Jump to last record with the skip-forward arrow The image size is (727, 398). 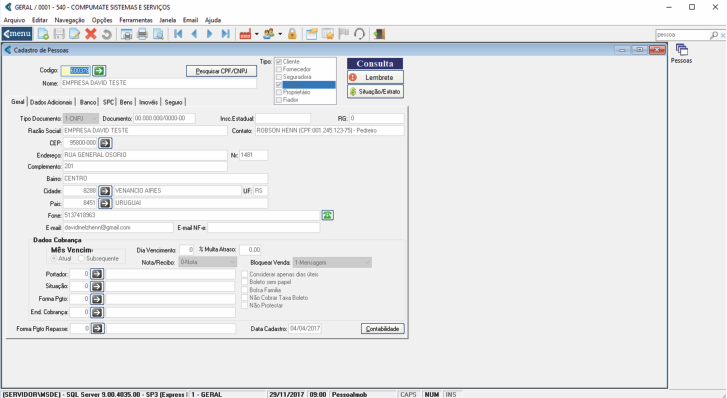[x=225, y=34]
